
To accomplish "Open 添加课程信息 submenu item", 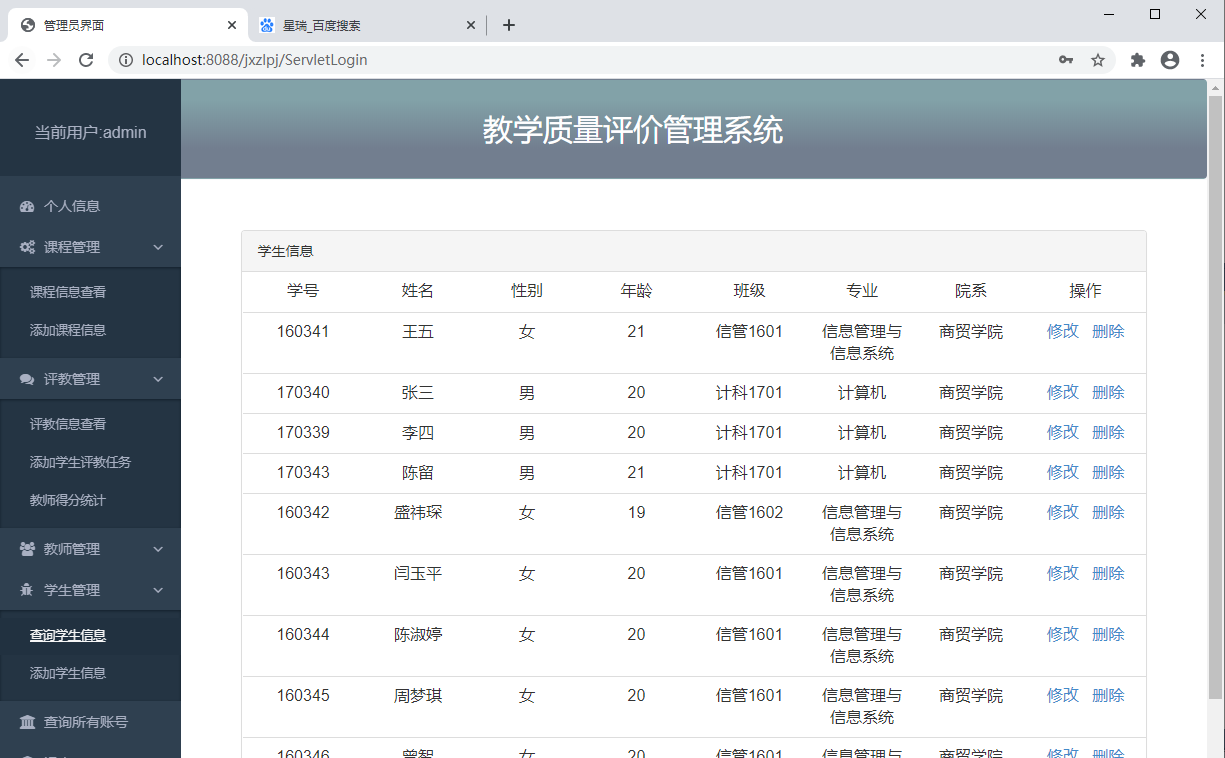I will point(68,330).
